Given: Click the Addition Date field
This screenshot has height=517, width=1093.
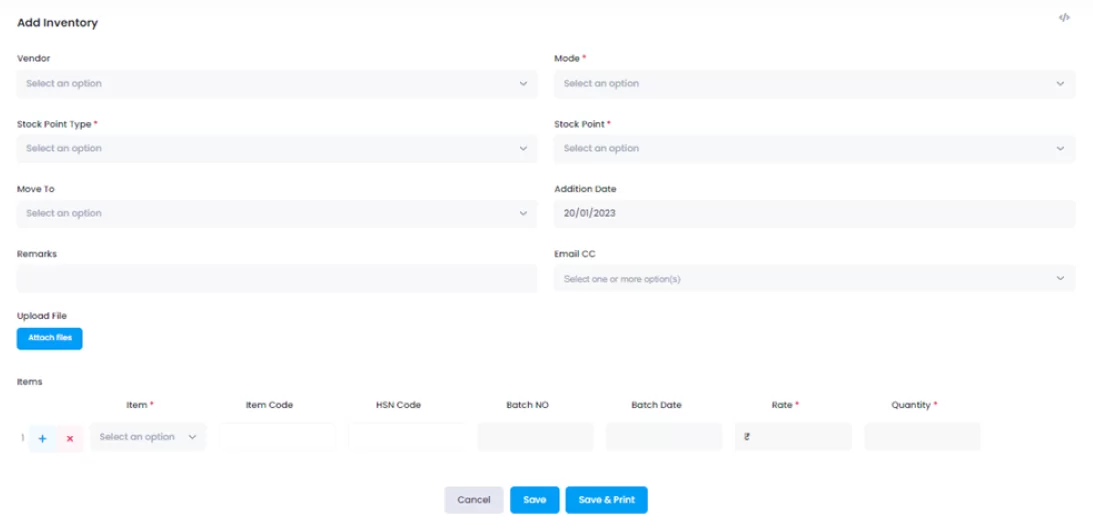Looking at the screenshot, I should pos(814,214).
